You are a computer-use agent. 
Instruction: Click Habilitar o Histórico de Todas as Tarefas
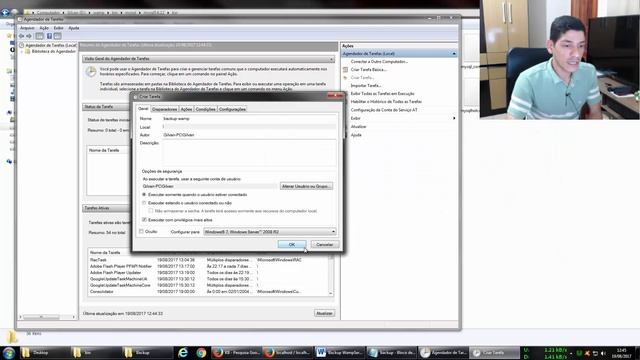point(386,102)
